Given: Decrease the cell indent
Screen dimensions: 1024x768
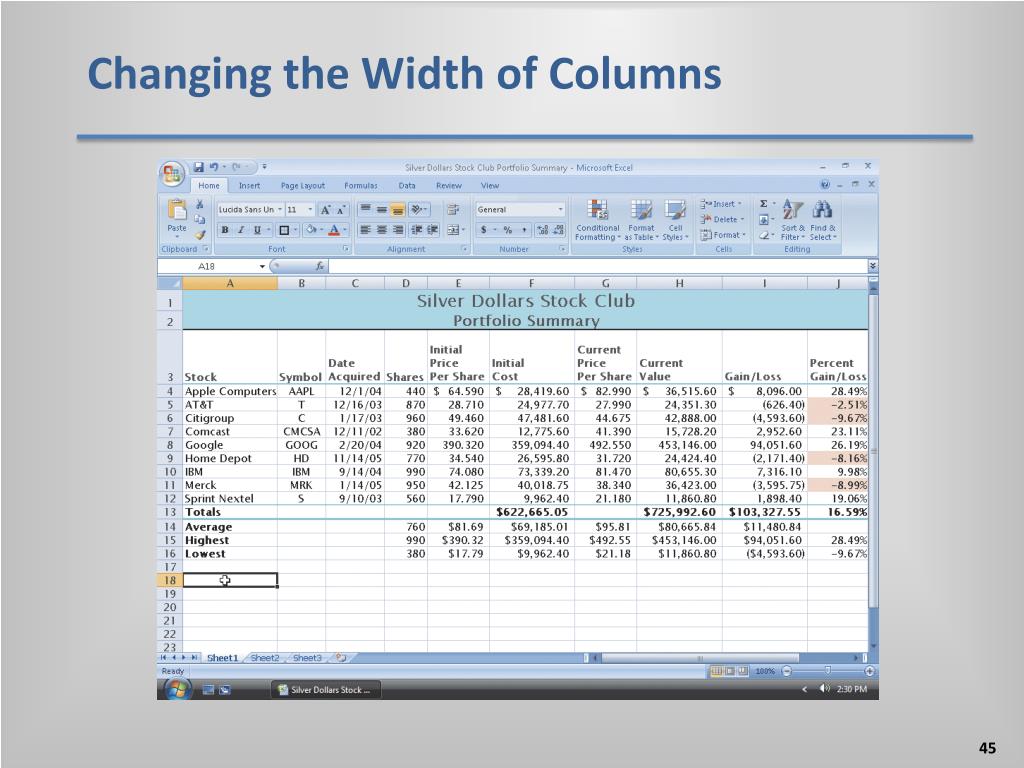Looking at the screenshot, I should click(416, 230).
